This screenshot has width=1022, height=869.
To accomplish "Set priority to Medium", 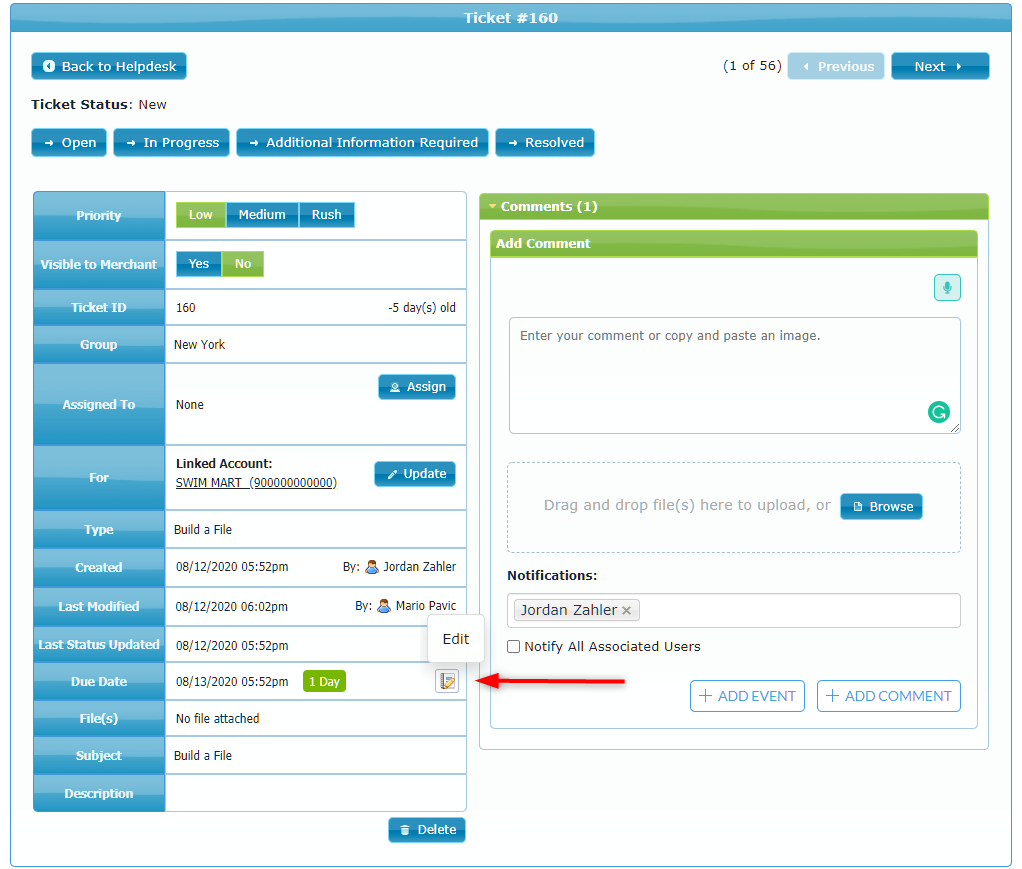I will (262, 215).
